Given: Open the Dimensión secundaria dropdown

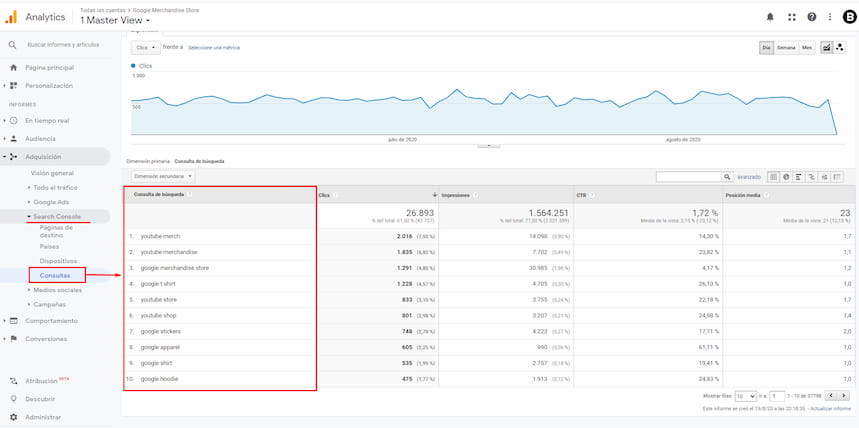Looking at the screenshot, I should (163, 176).
